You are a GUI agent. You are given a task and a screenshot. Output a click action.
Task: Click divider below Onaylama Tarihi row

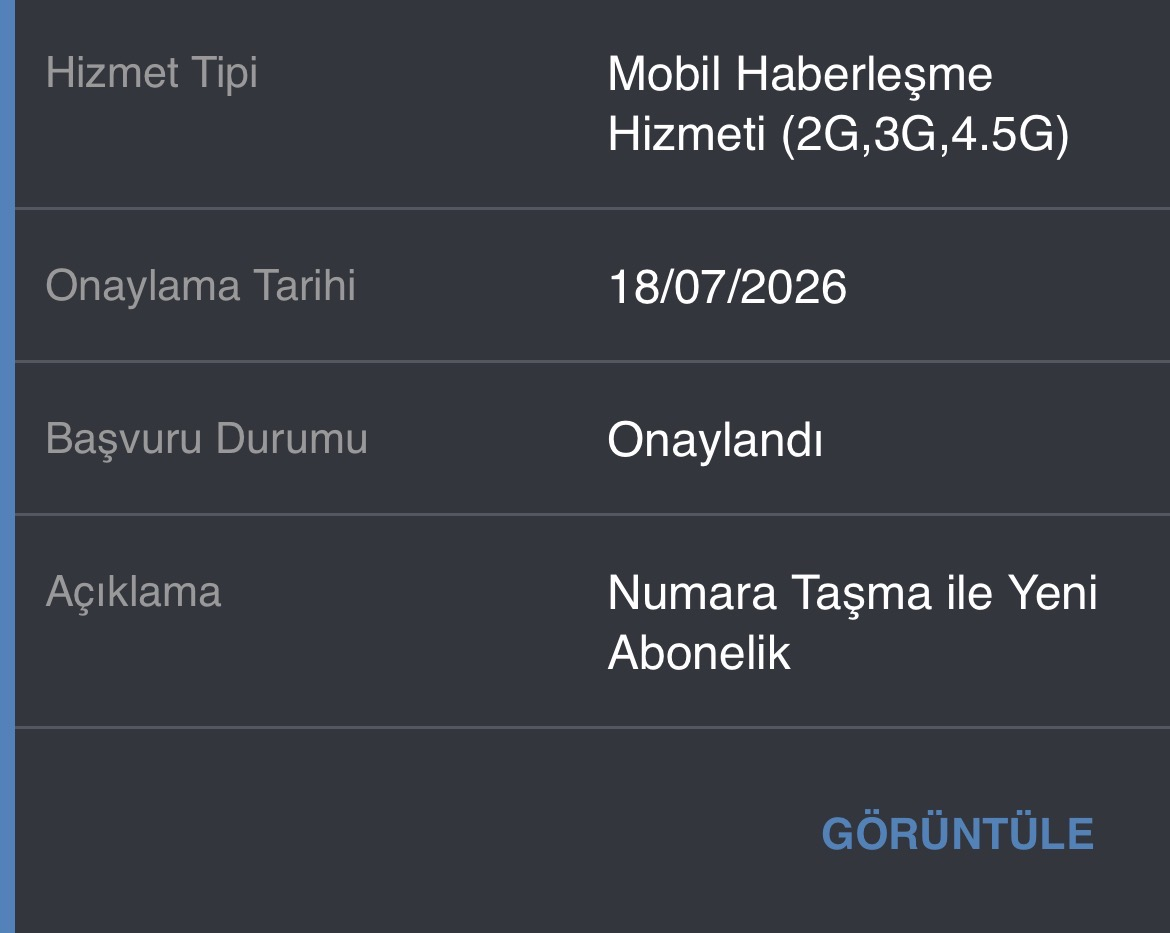click(592, 361)
